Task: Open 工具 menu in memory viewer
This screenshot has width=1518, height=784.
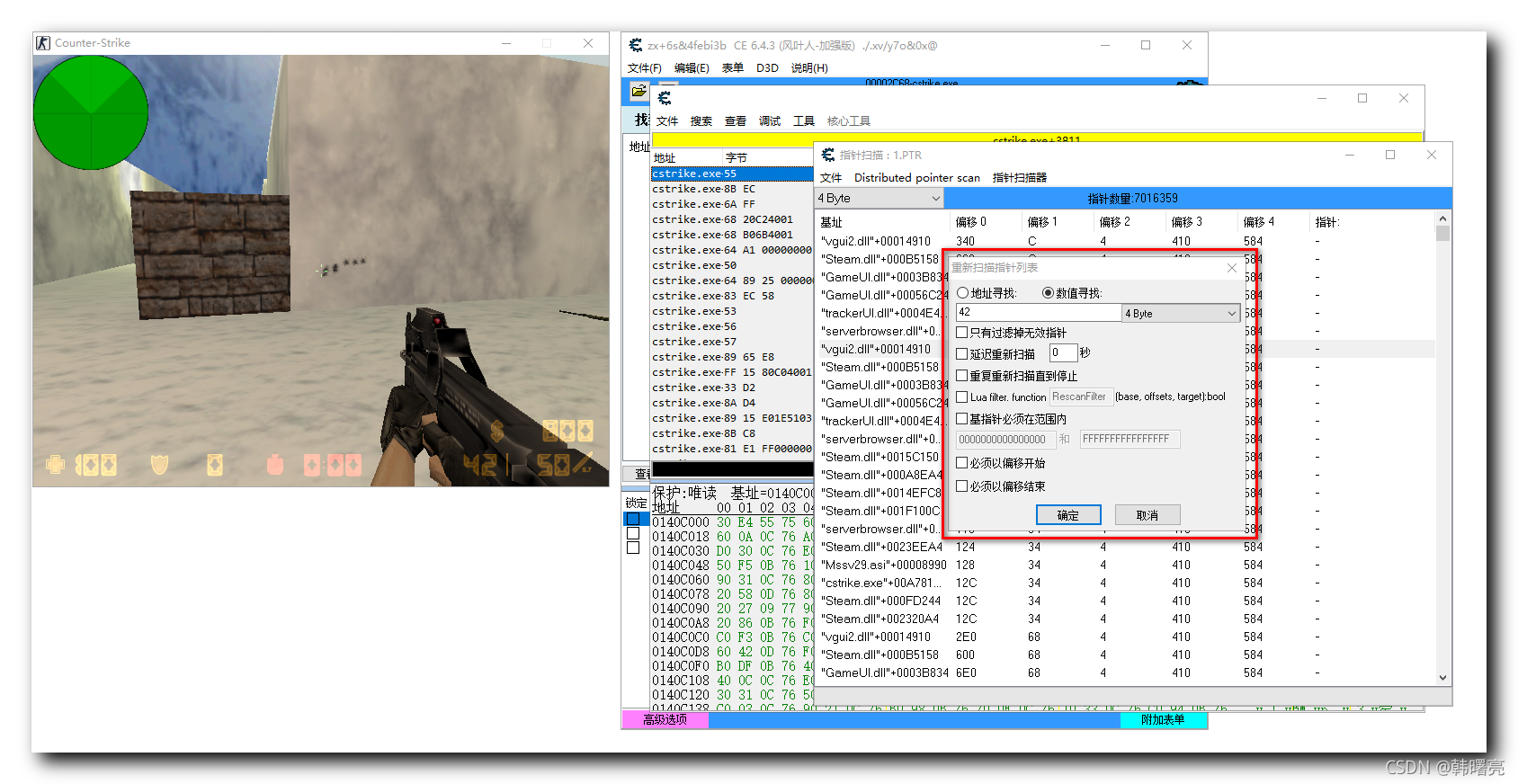Action: (x=804, y=121)
